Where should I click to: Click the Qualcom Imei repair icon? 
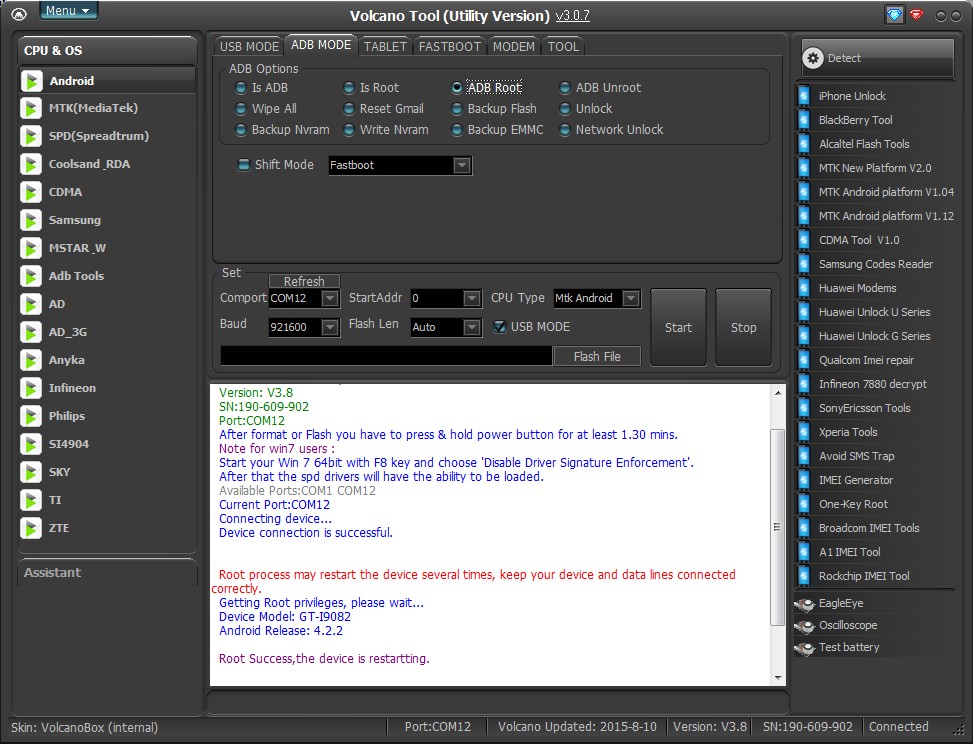click(804, 360)
